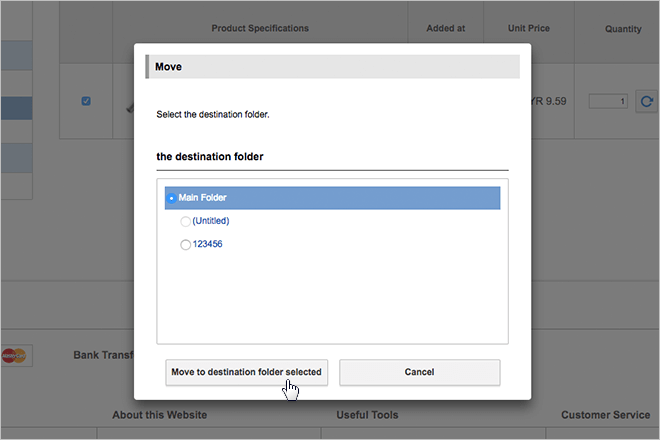
Task: Click Move to destination folder selected
Action: click(246, 372)
